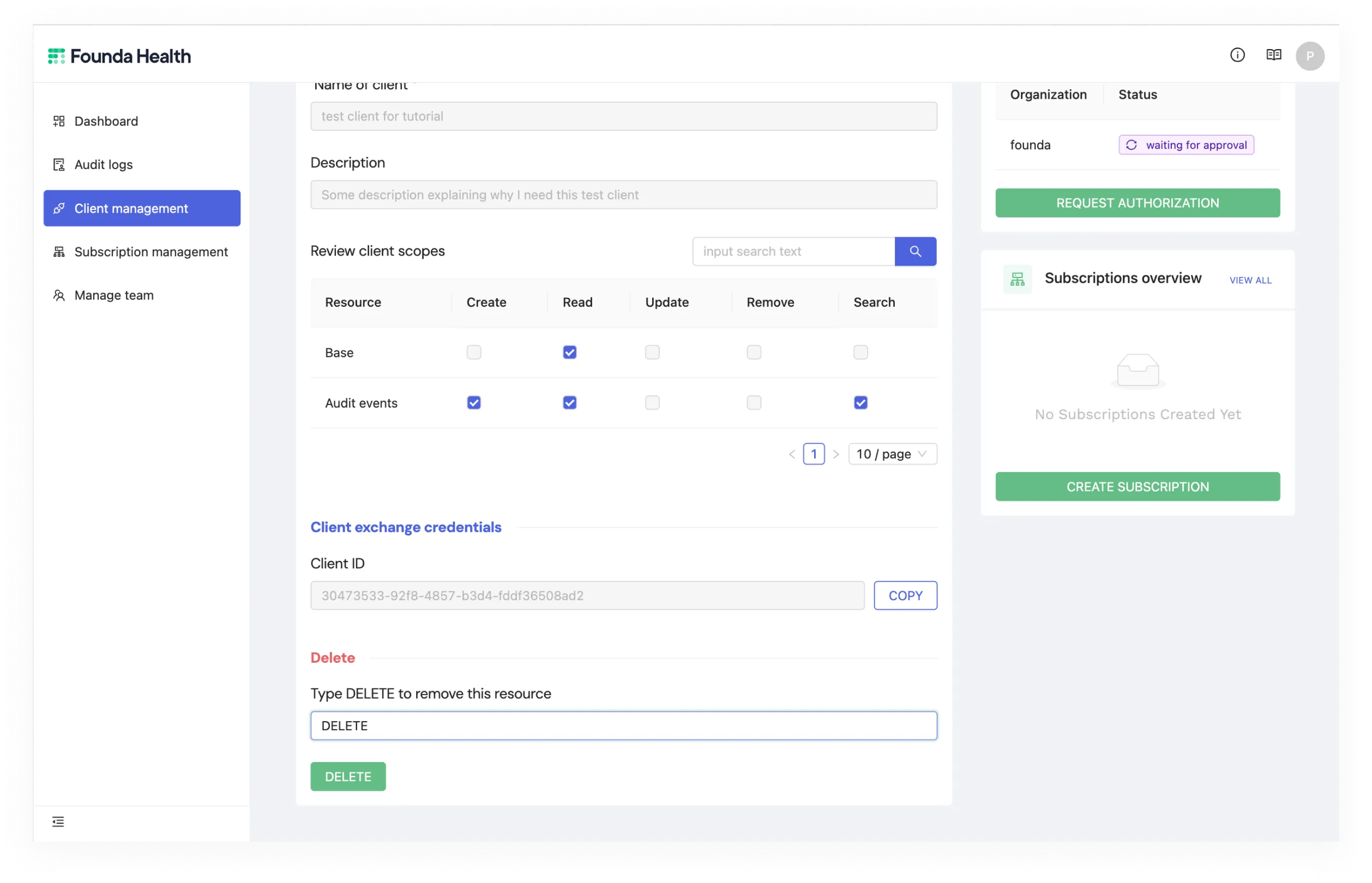The image size is (1372, 883).
Task: Open Manage team in sidebar
Action: click(x=142, y=295)
